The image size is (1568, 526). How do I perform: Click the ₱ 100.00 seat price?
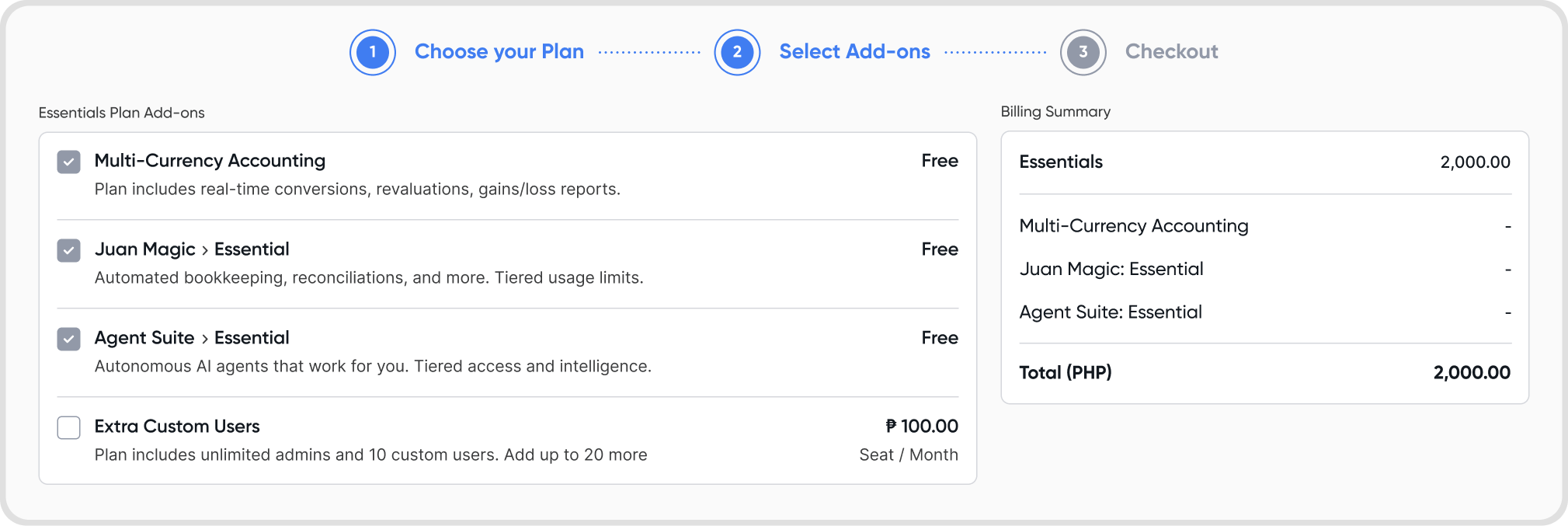pos(921,427)
